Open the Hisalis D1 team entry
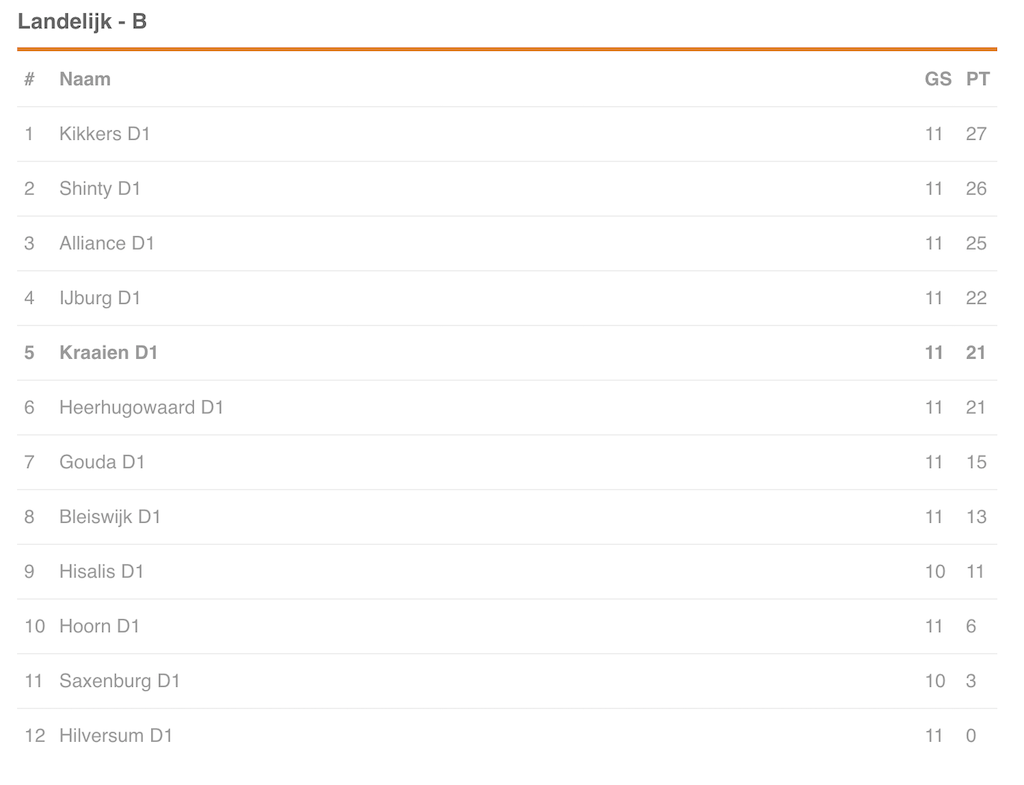Screen dimensions: 1024x785 101,572
